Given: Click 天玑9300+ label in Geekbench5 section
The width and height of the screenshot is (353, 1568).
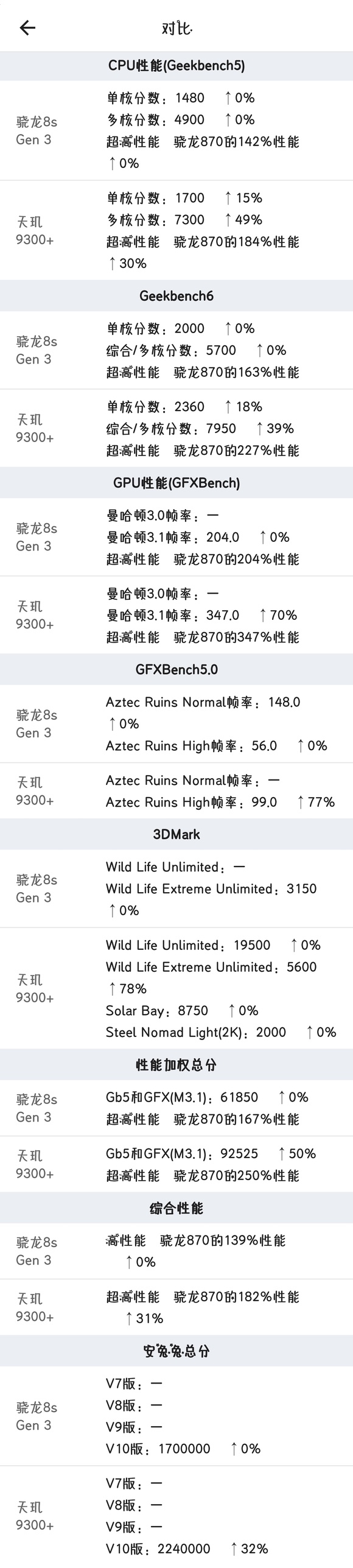Looking at the screenshot, I should (35, 231).
